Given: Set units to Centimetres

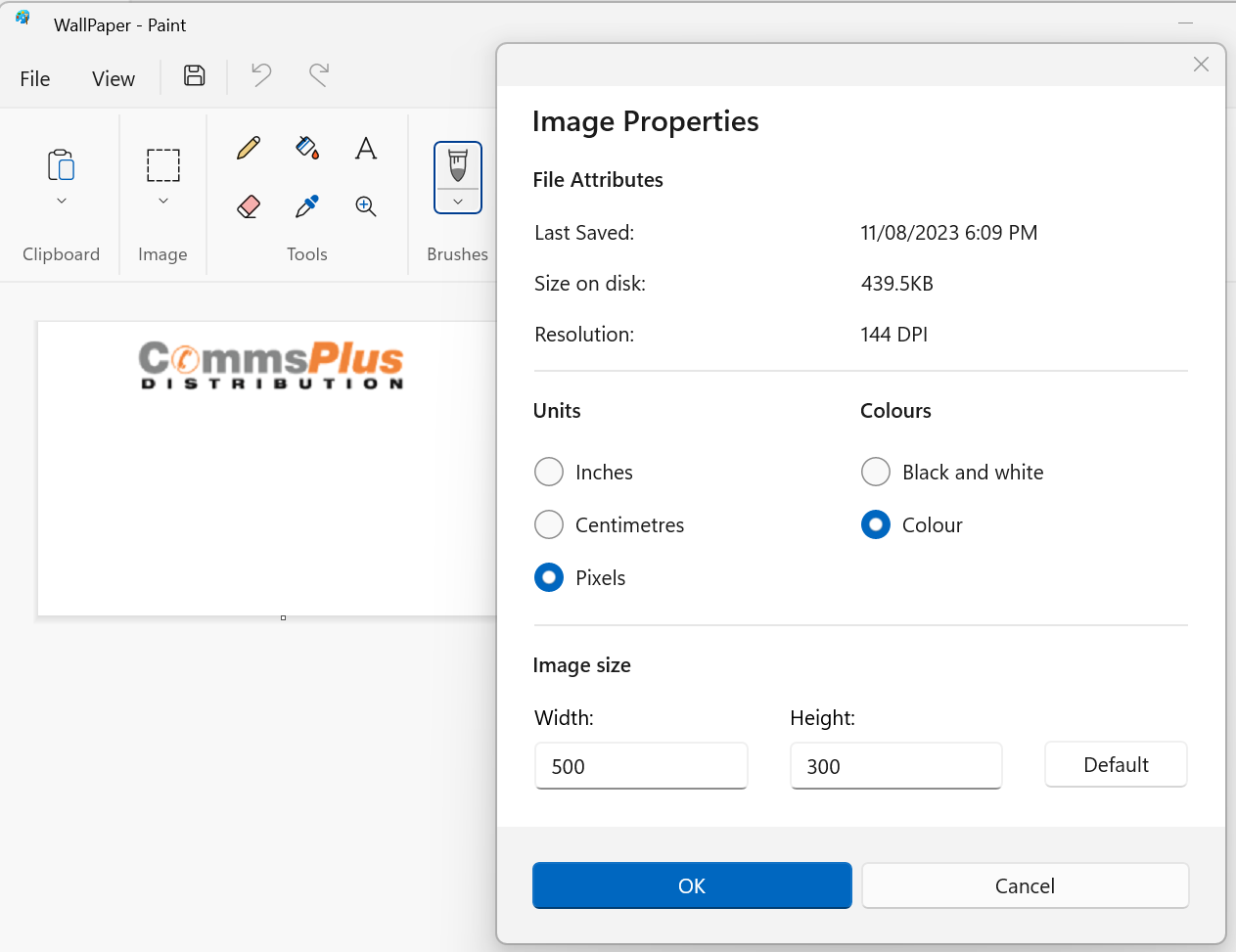Looking at the screenshot, I should 549,524.
